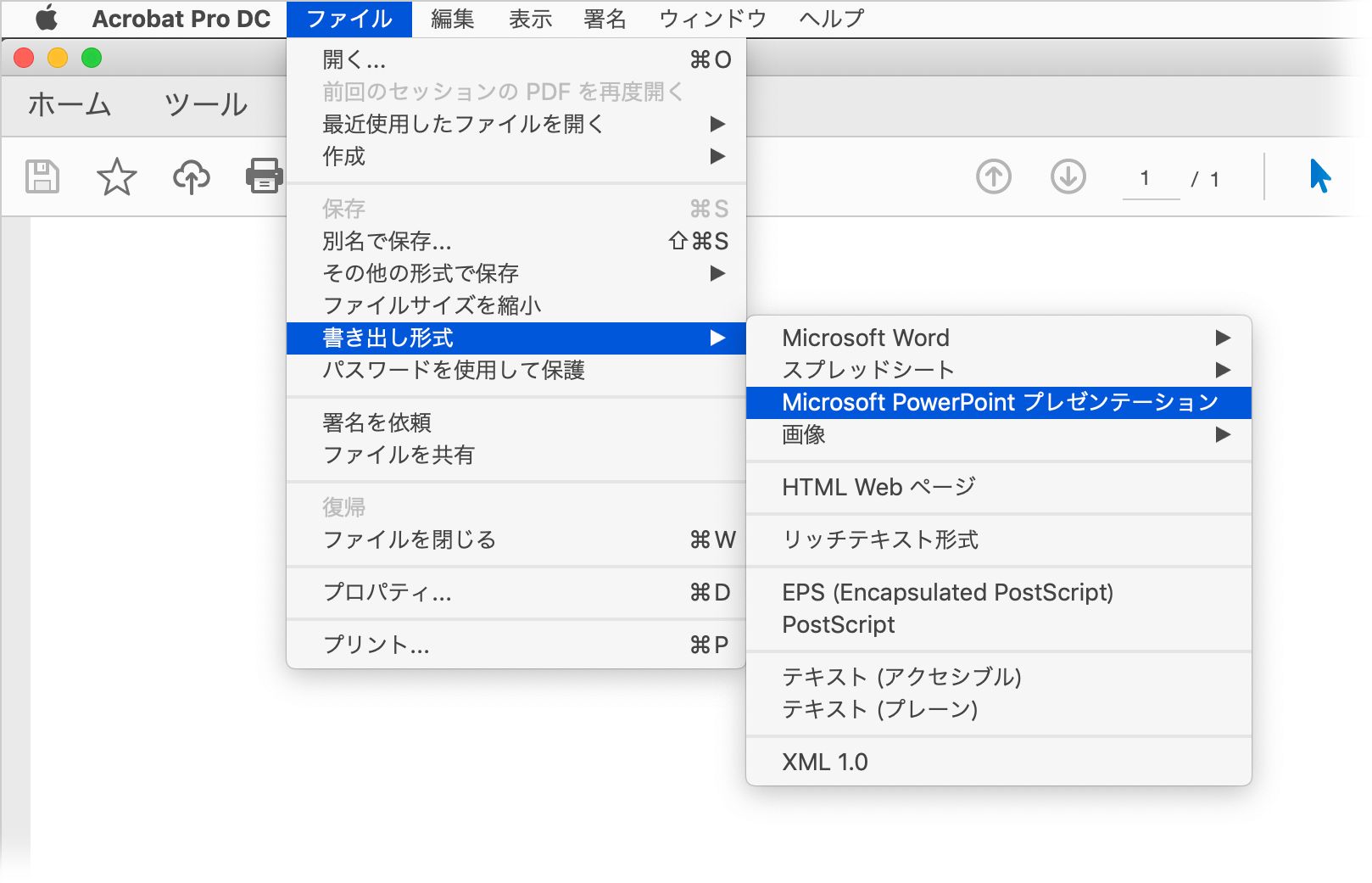
Task: Choose プリント... menu item
Action: pyautogui.click(x=516, y=645)
